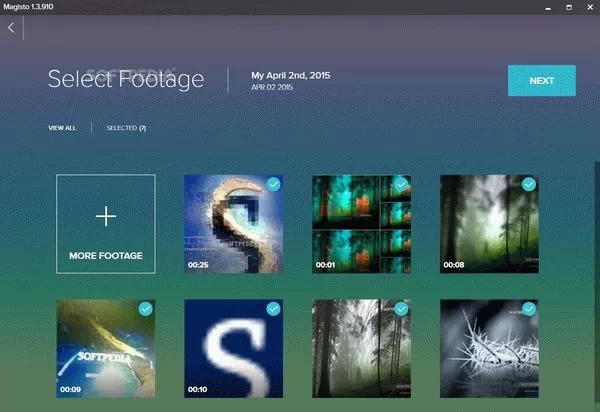Click the plus icon to add footage
600x412 pixels.
tap(106, 217)
